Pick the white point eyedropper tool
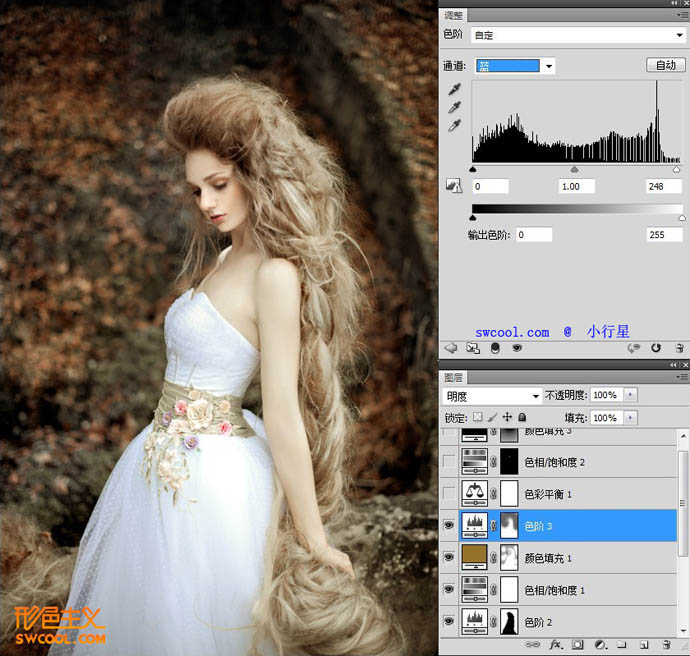Image resolution: width=690 pixels, height=656 pixels. tap(455, 125)
